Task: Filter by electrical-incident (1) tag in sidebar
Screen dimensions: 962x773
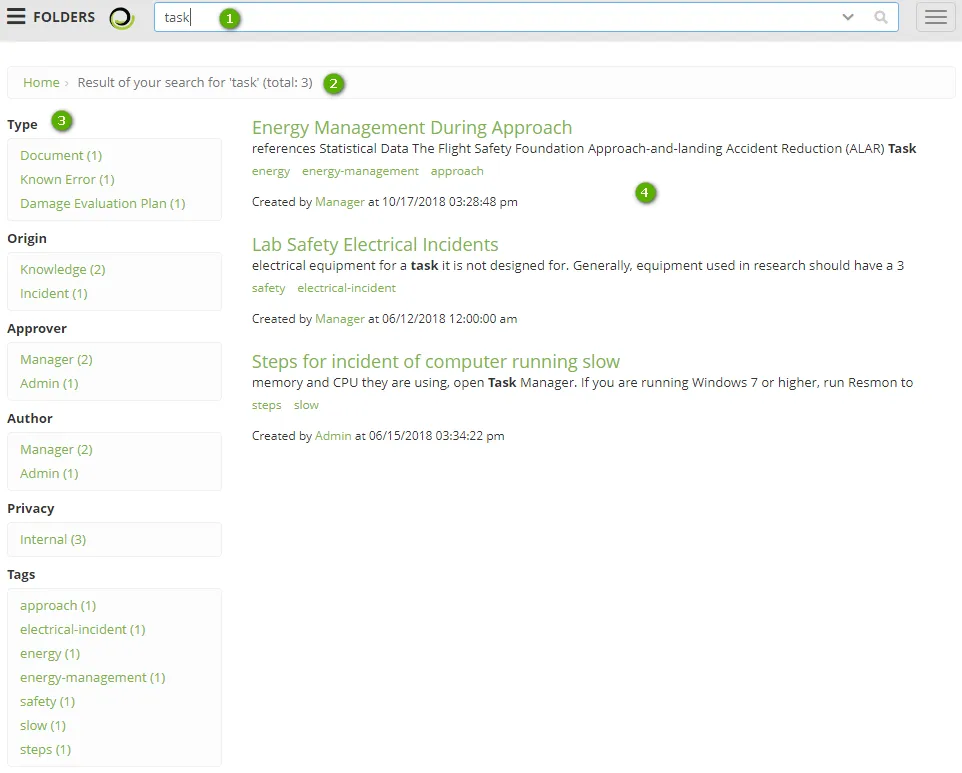Action: coord(82,629)
